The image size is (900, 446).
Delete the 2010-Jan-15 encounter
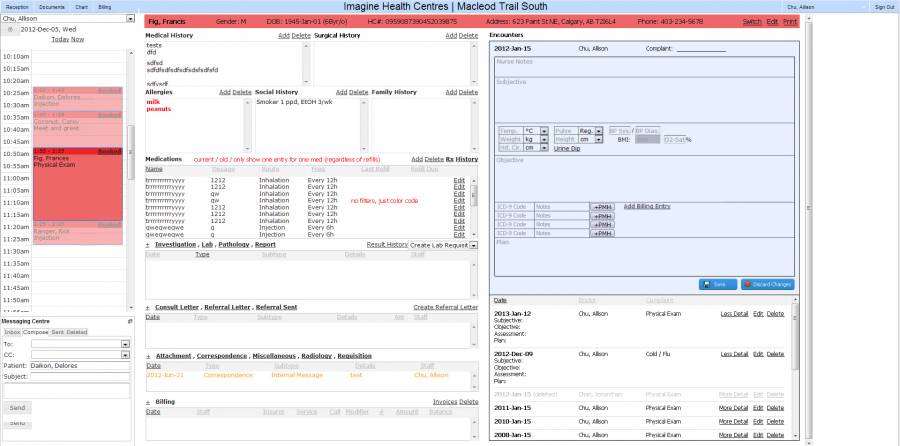click(775, 422)
